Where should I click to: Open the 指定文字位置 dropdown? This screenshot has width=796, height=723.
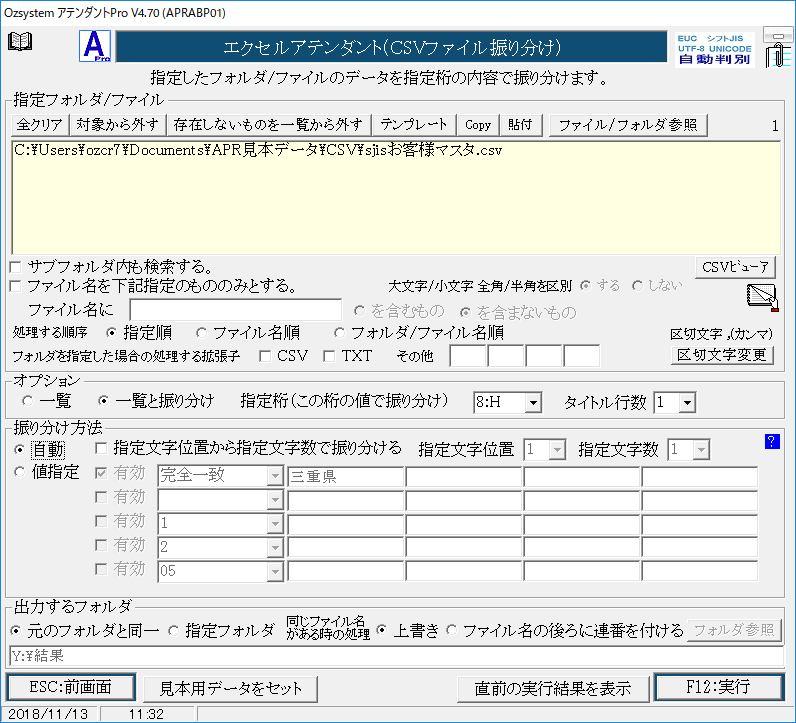(x=557, y=450)
